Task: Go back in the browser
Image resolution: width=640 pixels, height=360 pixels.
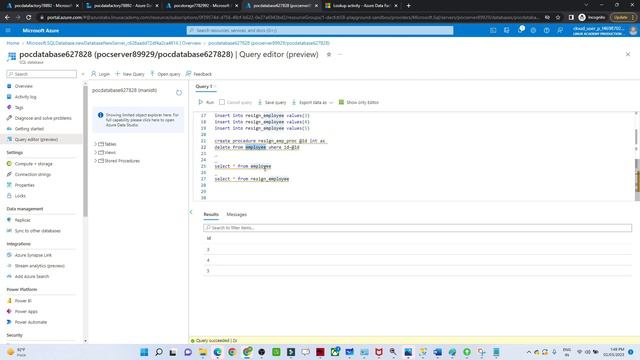Action: 7,18
